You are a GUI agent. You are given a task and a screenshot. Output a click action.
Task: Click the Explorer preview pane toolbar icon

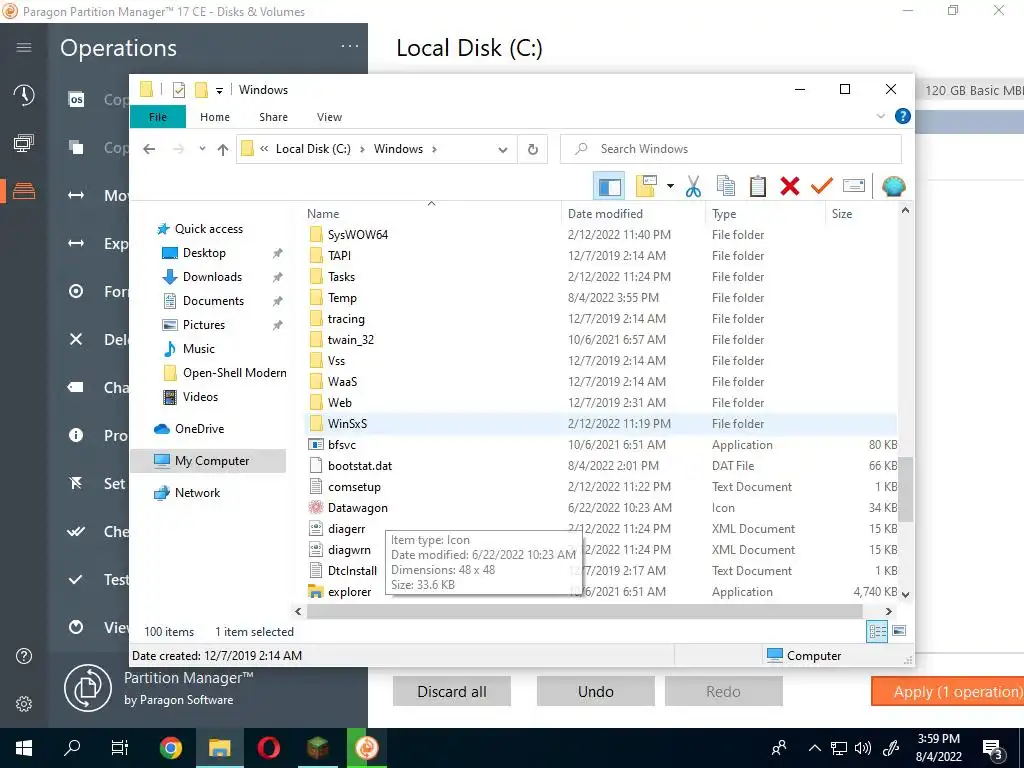609,187
